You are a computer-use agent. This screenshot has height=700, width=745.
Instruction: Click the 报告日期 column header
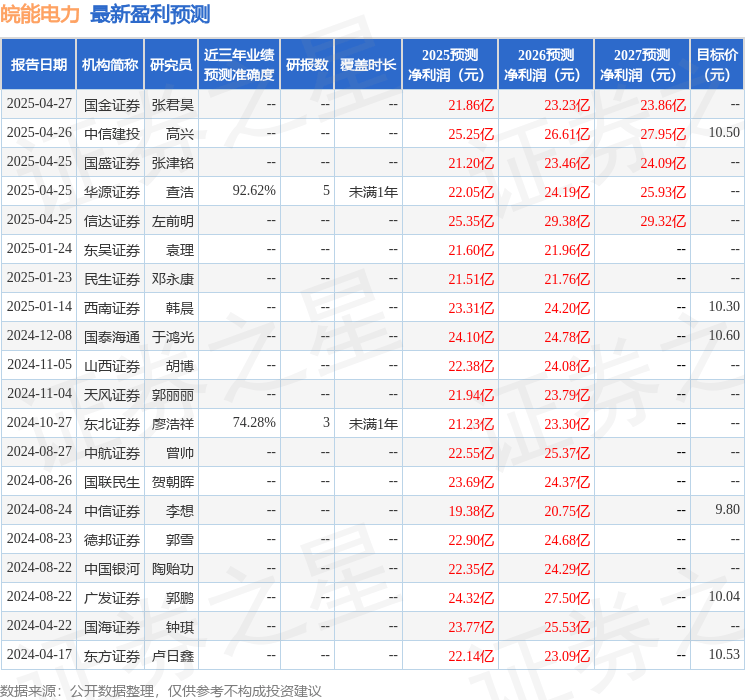[38, 65]
